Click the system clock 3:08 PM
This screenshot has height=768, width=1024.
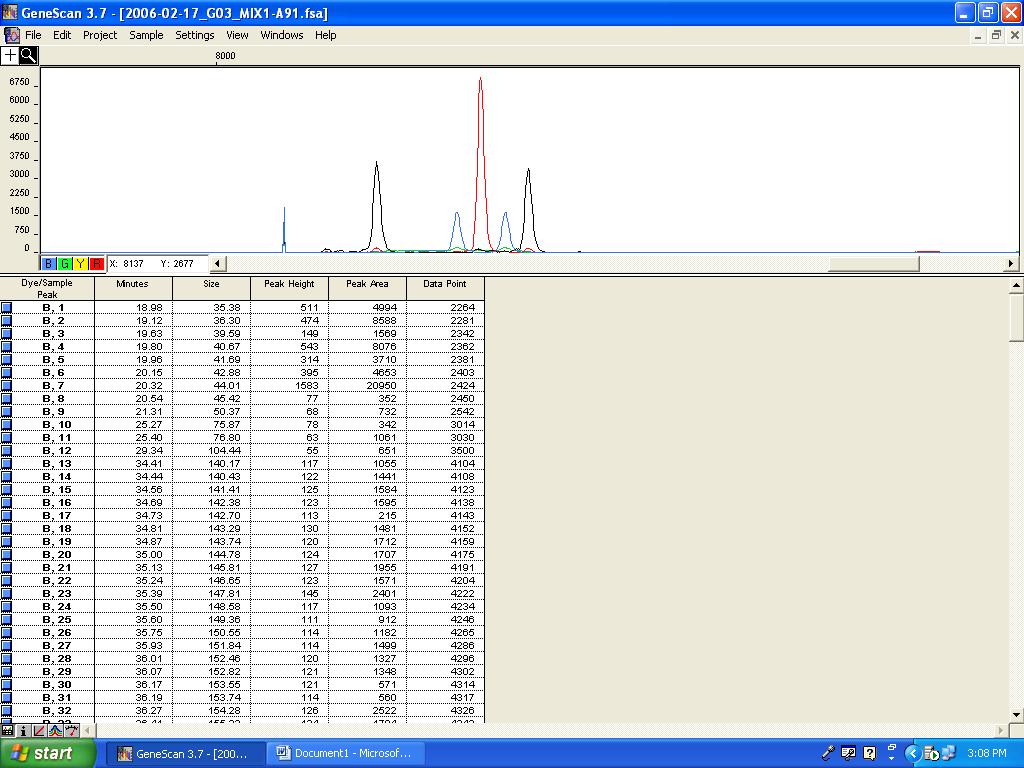[x=987, y=753]
